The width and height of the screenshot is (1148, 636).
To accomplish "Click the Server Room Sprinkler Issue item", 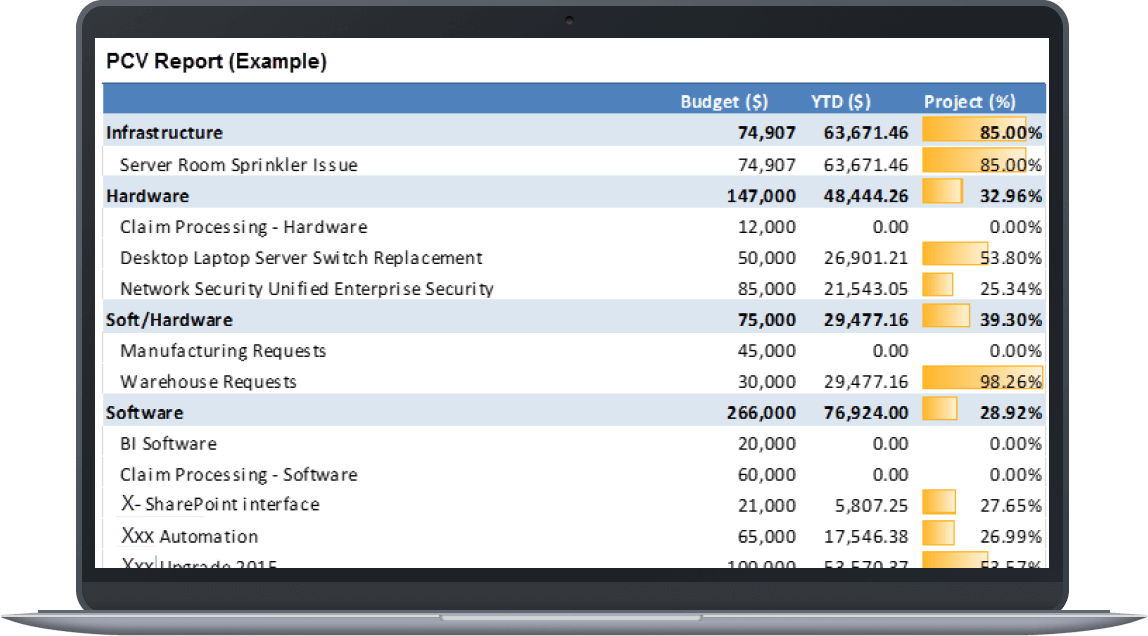I will tap(238, 164).
